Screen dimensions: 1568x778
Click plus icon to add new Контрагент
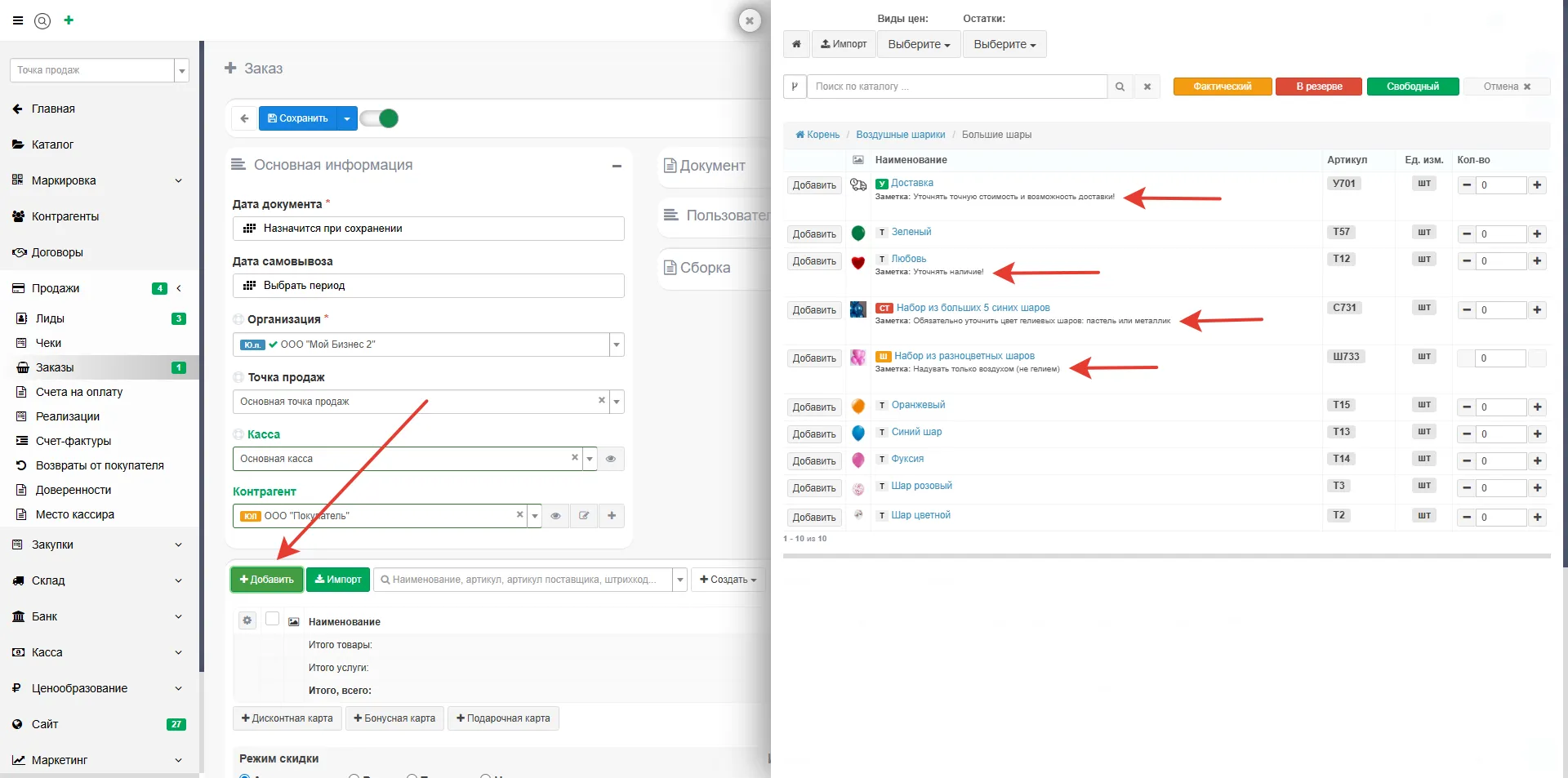[x=612, y=516]
